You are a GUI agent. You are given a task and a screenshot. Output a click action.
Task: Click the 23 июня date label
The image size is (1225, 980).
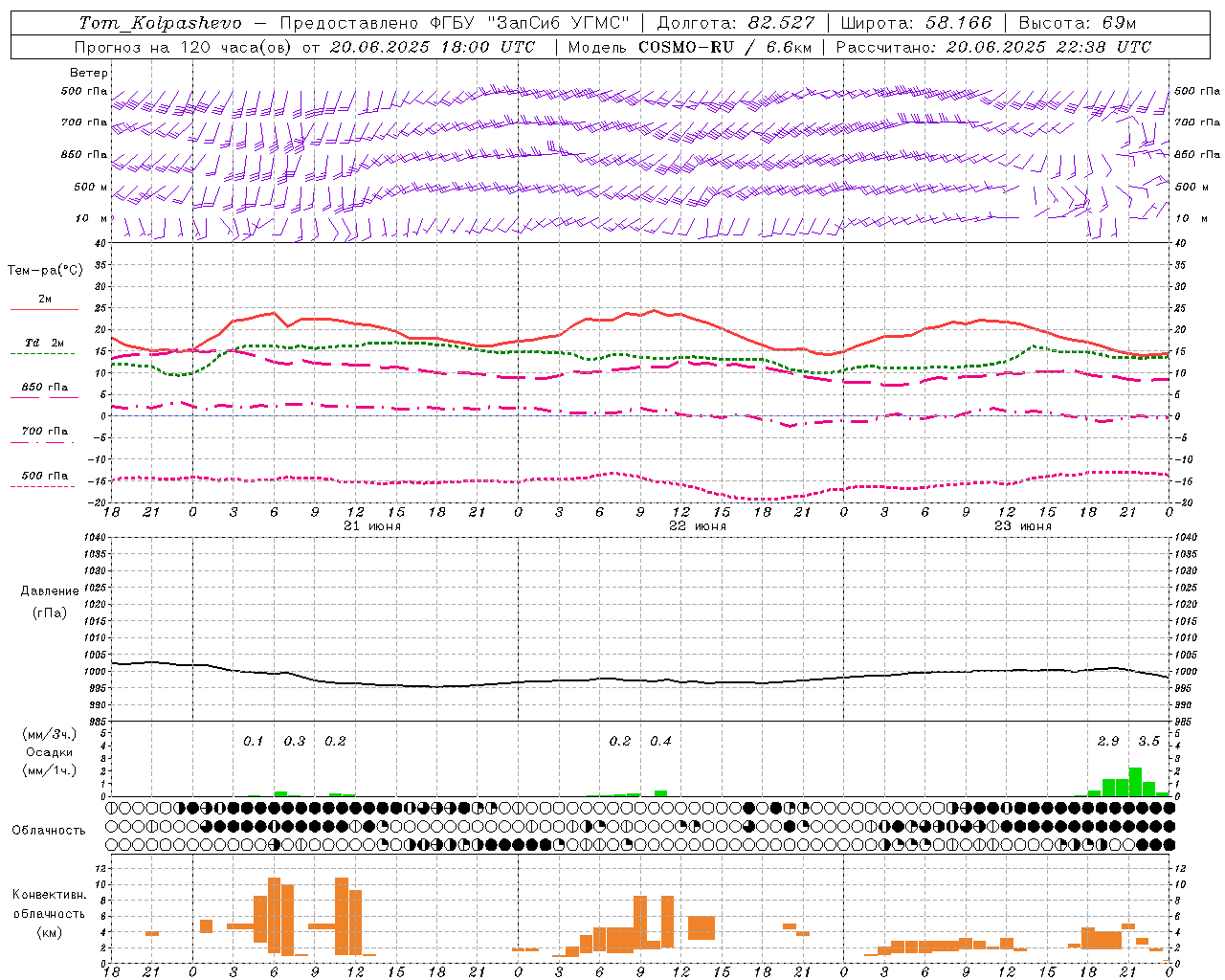pos(1023,526)
